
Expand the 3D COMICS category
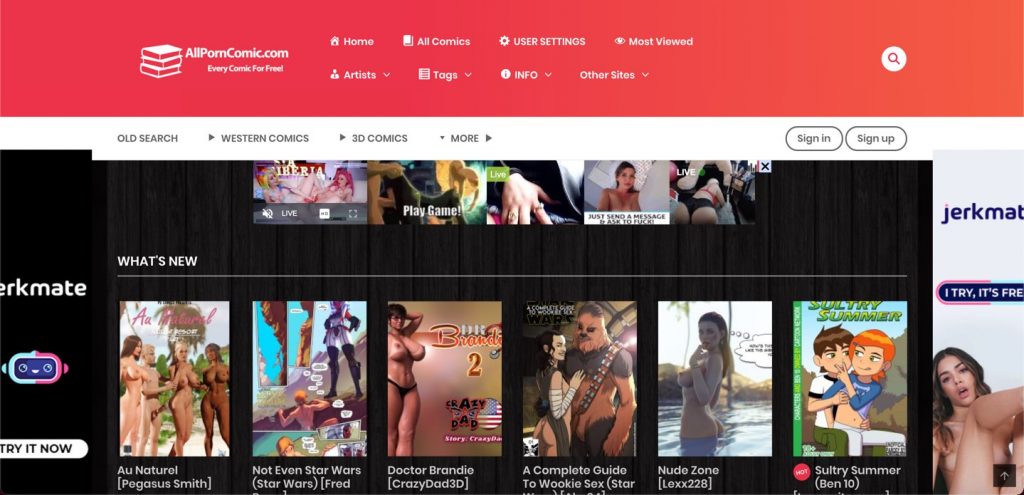pos(374,138)
